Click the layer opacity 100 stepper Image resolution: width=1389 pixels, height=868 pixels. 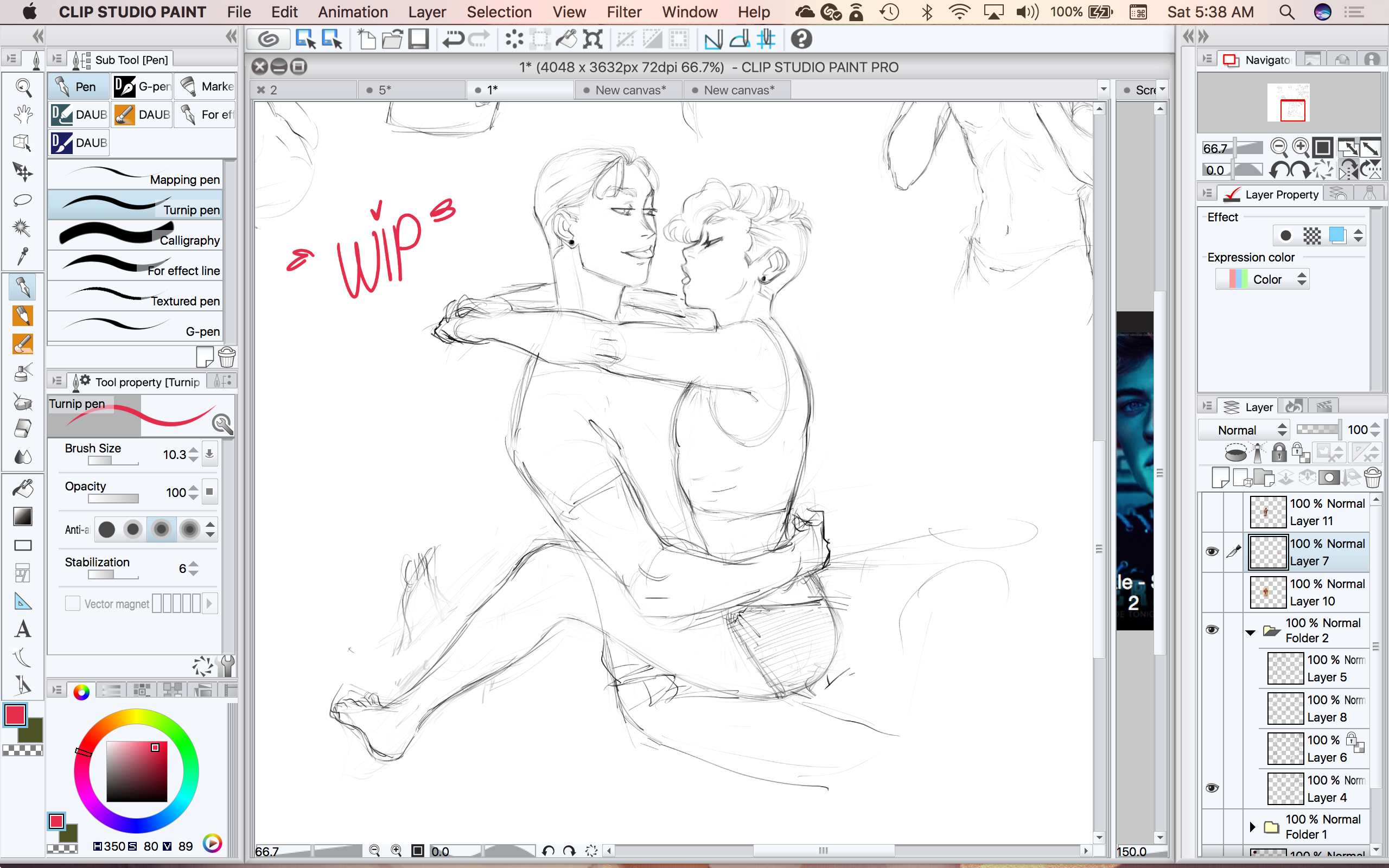(x=1375, y=430)
